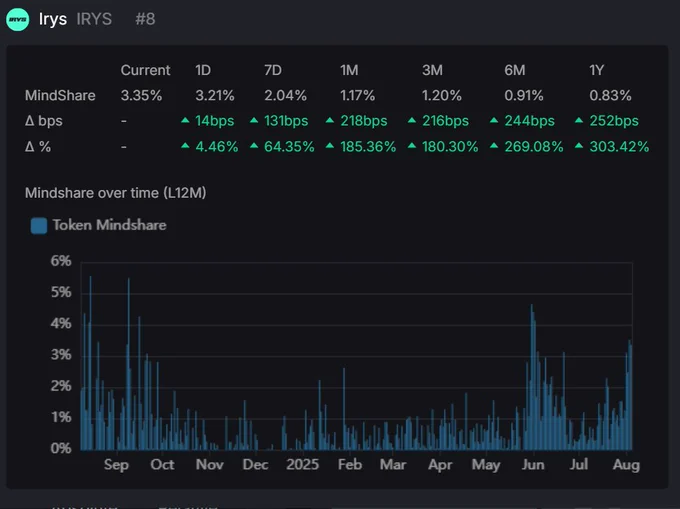Click the Oct x-axis label

162,465
